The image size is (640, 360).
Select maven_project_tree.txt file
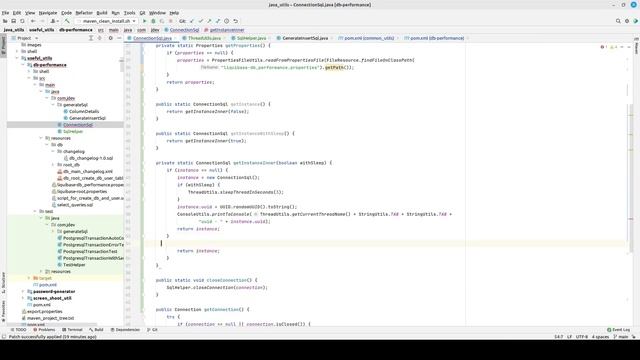coord(50,318)
